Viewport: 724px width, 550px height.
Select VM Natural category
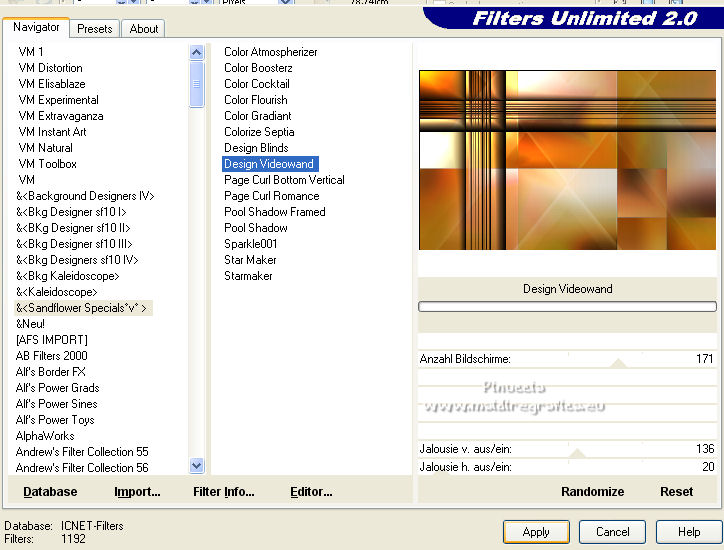[45, 148]
